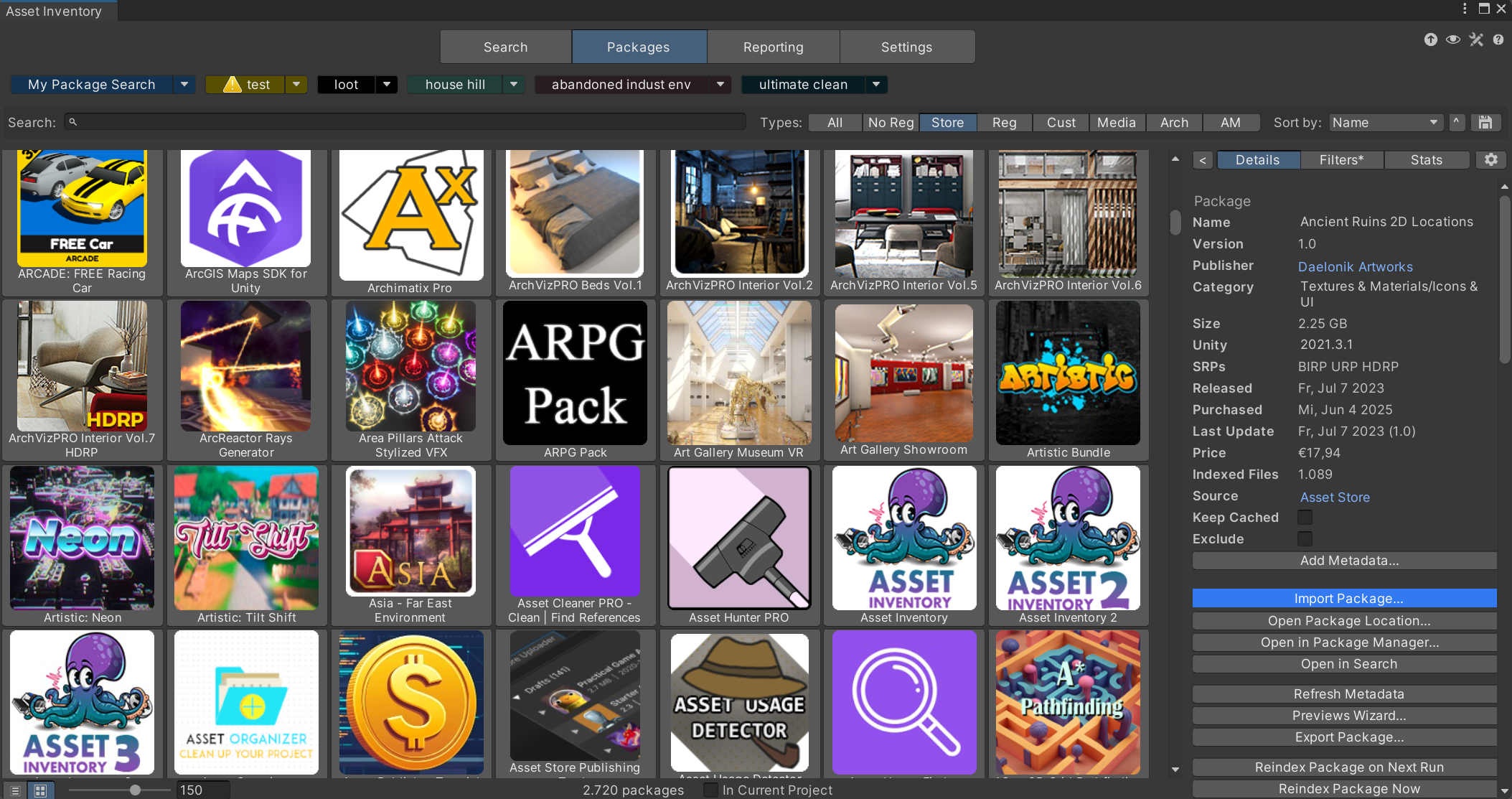Switch to grid view icon at bottom left
1512x799 pixels.
40,790
